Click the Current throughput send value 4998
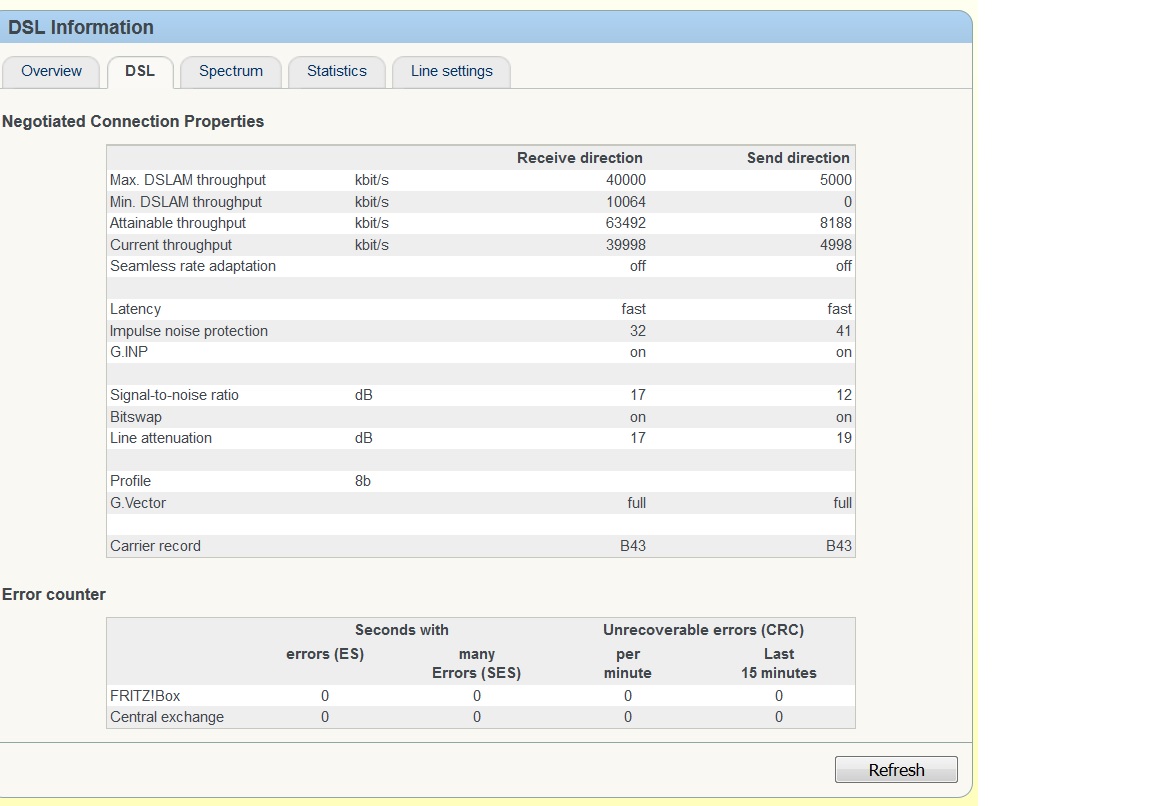The image size is (1152, 806). pyautogui.click(x=835, y=245)
